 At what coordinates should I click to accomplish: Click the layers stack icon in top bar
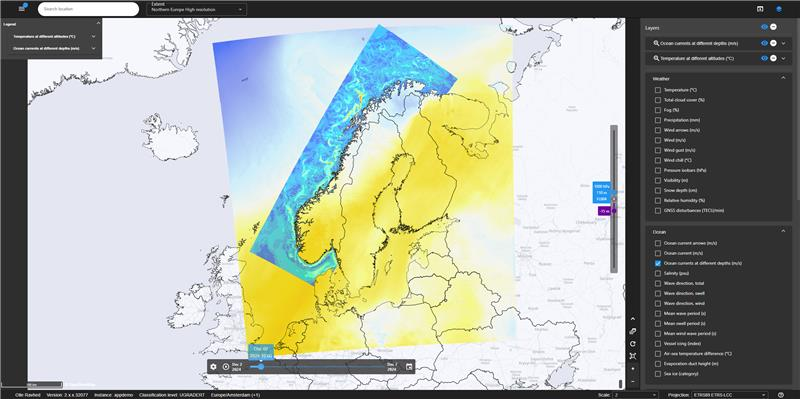point(779,9)
